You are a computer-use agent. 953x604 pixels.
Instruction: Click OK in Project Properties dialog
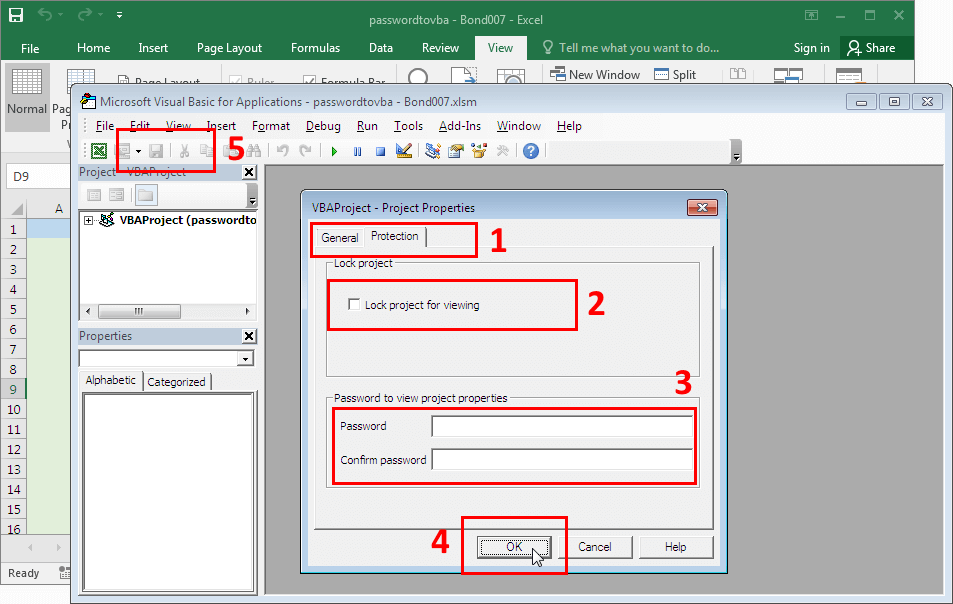[x=515, y=547]
